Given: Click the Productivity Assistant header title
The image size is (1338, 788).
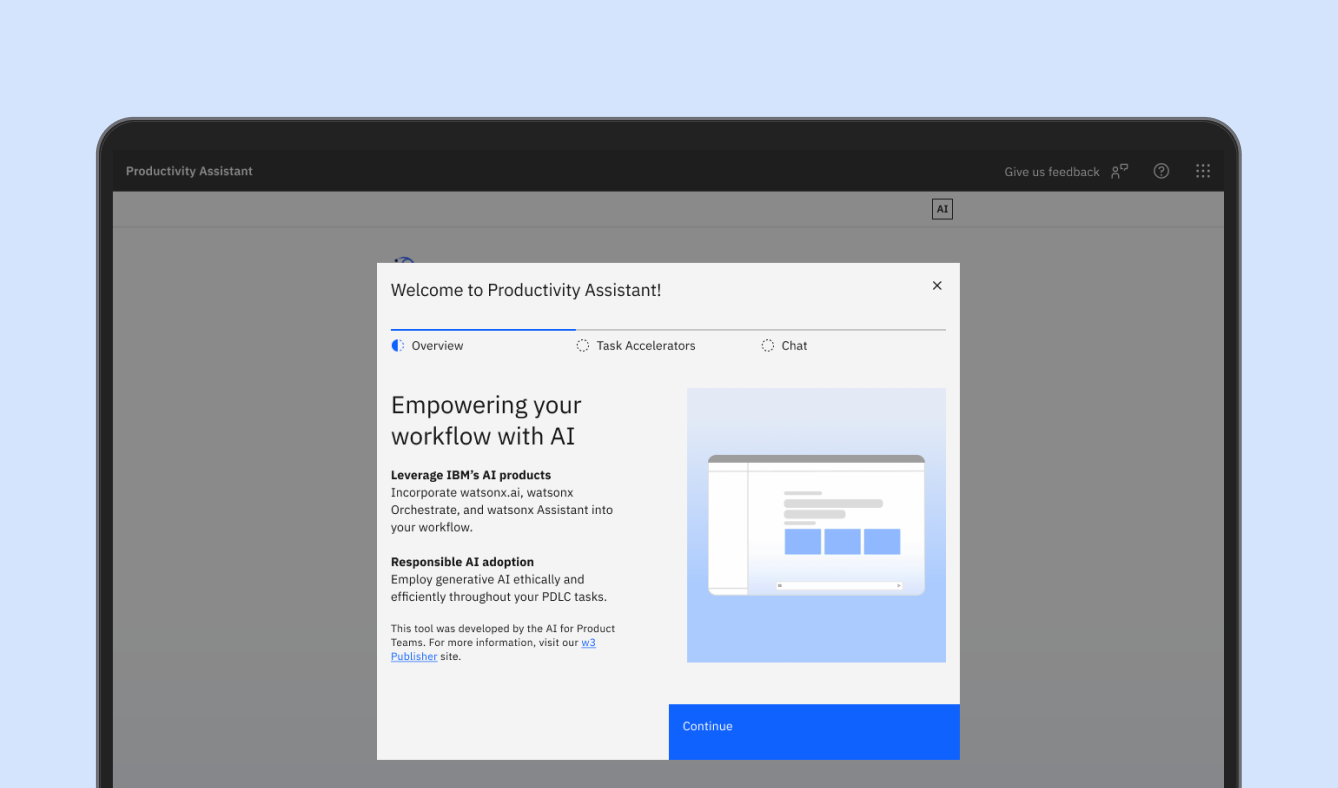Looking at the screenshot, I should [189, 171].
